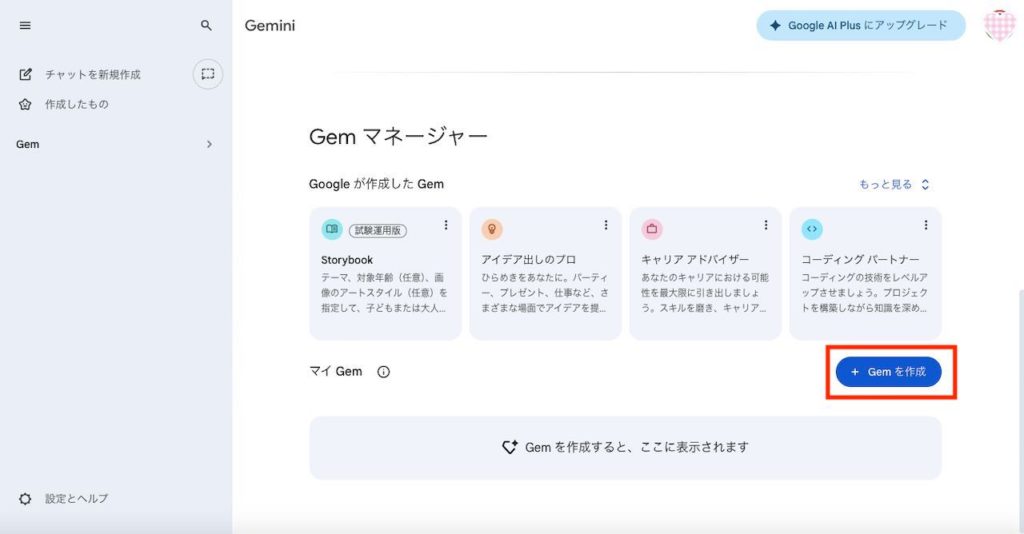Open the account profile avatar
1024x534 pixels.
999,26
